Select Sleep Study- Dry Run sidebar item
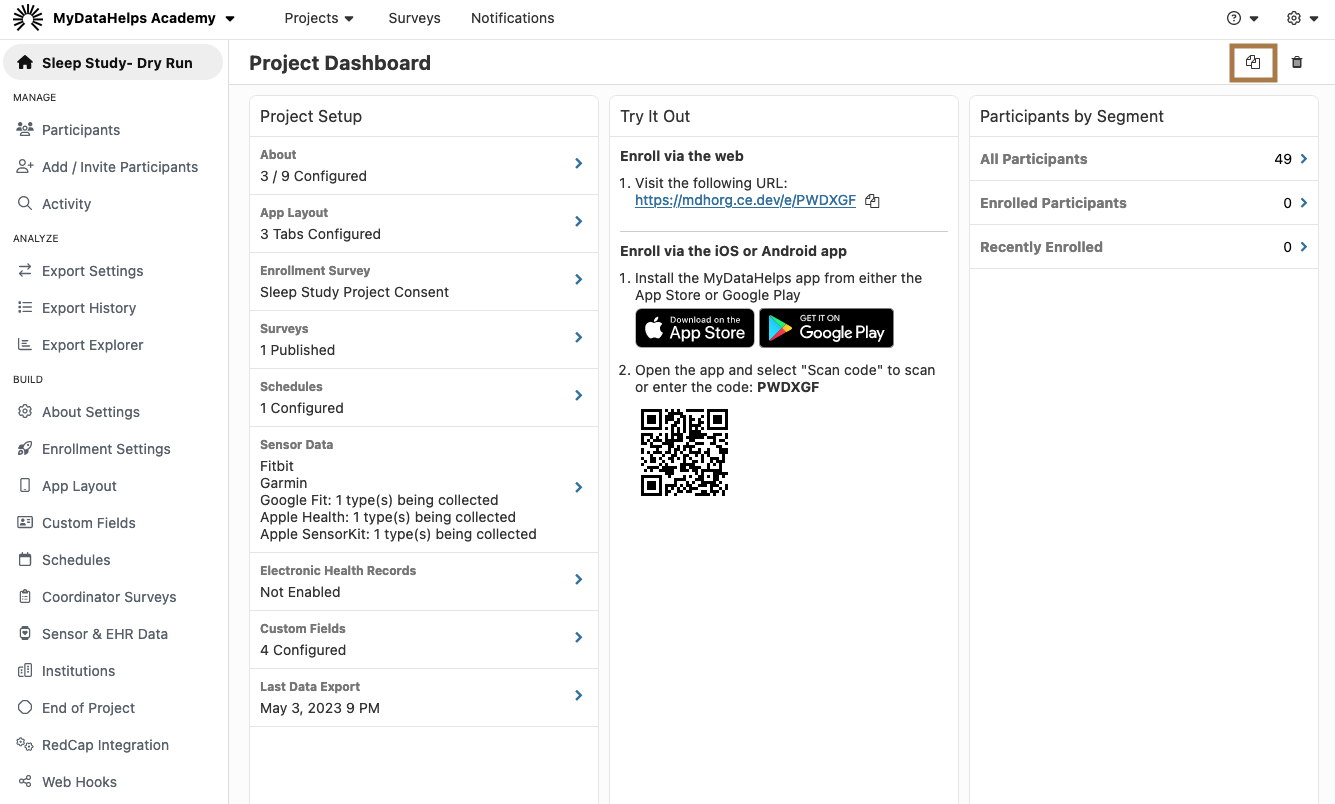The height and width of the screenshot is (804, 1335). pyautogui.click(x=113, y=62)
